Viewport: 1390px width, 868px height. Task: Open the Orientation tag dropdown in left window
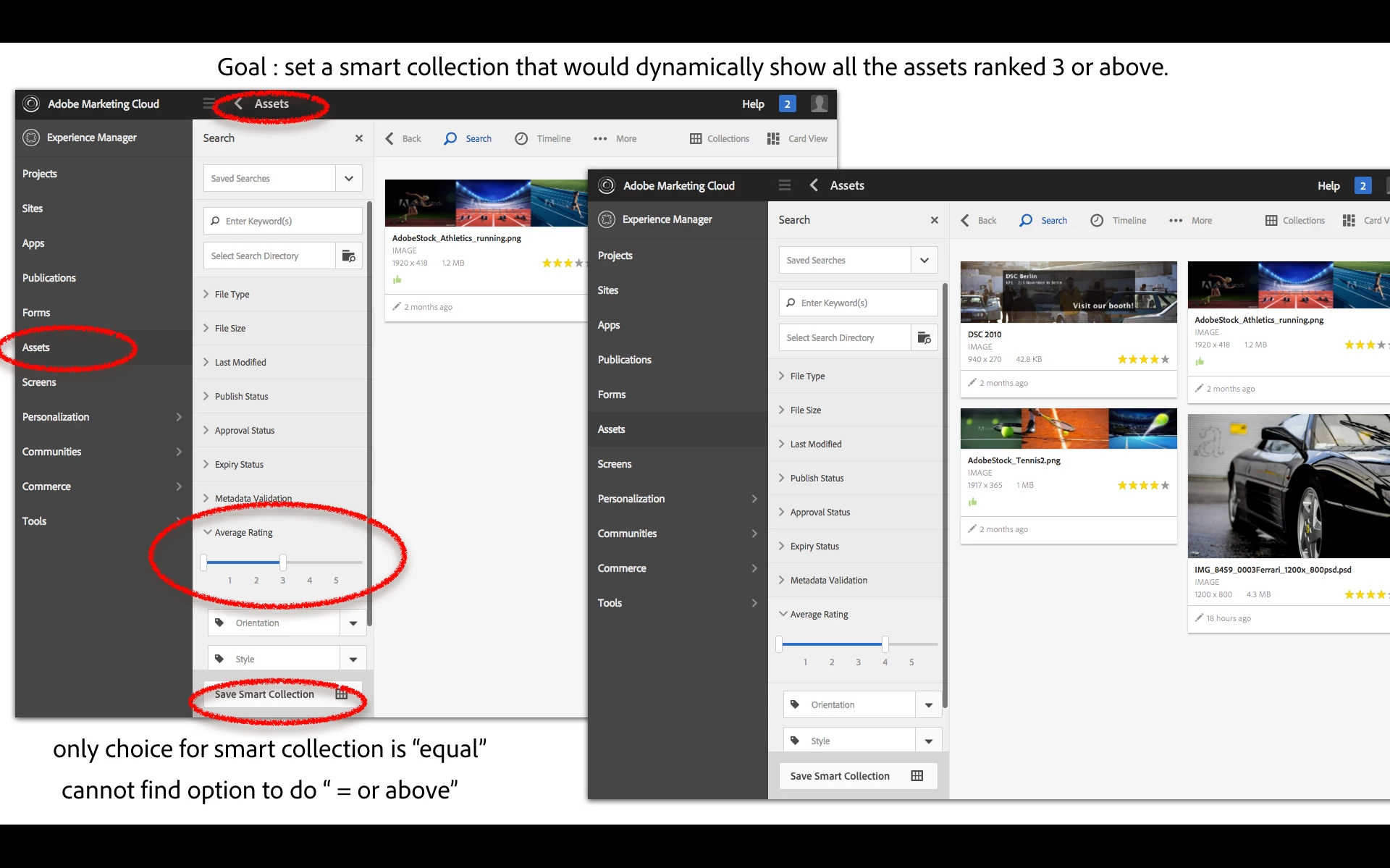353,623
